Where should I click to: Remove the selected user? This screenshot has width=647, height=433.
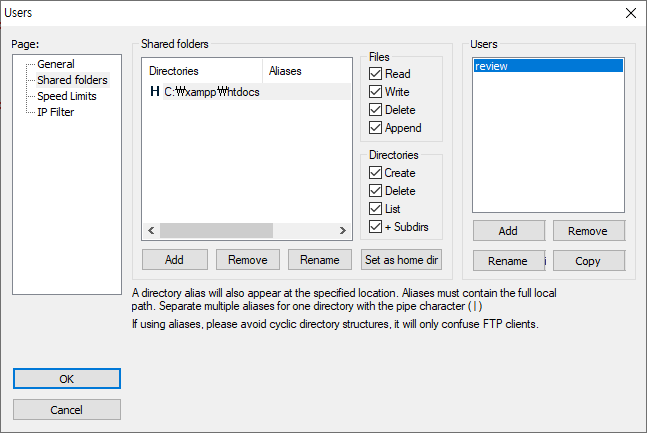pos(588,231)
